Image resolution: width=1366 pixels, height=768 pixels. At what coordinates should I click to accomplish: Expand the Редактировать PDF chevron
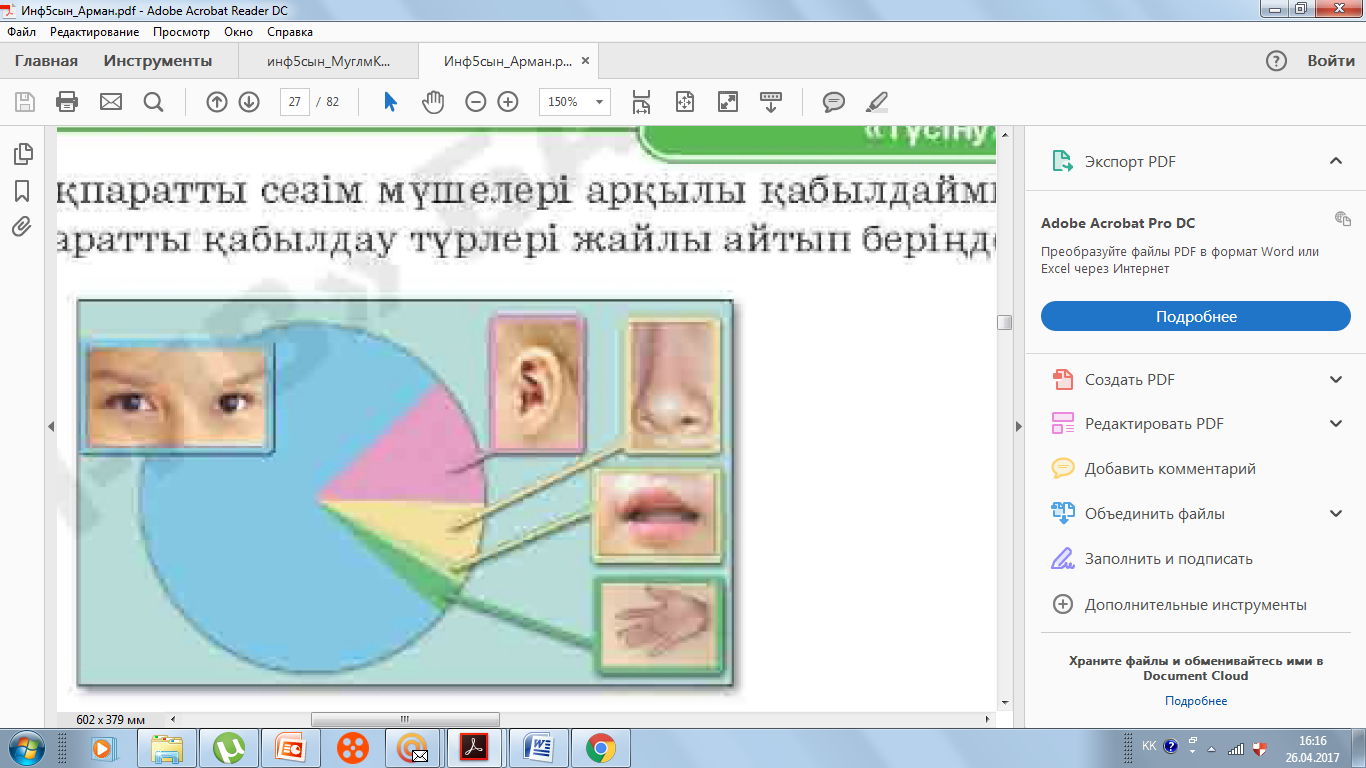(x=1335, y=423)
